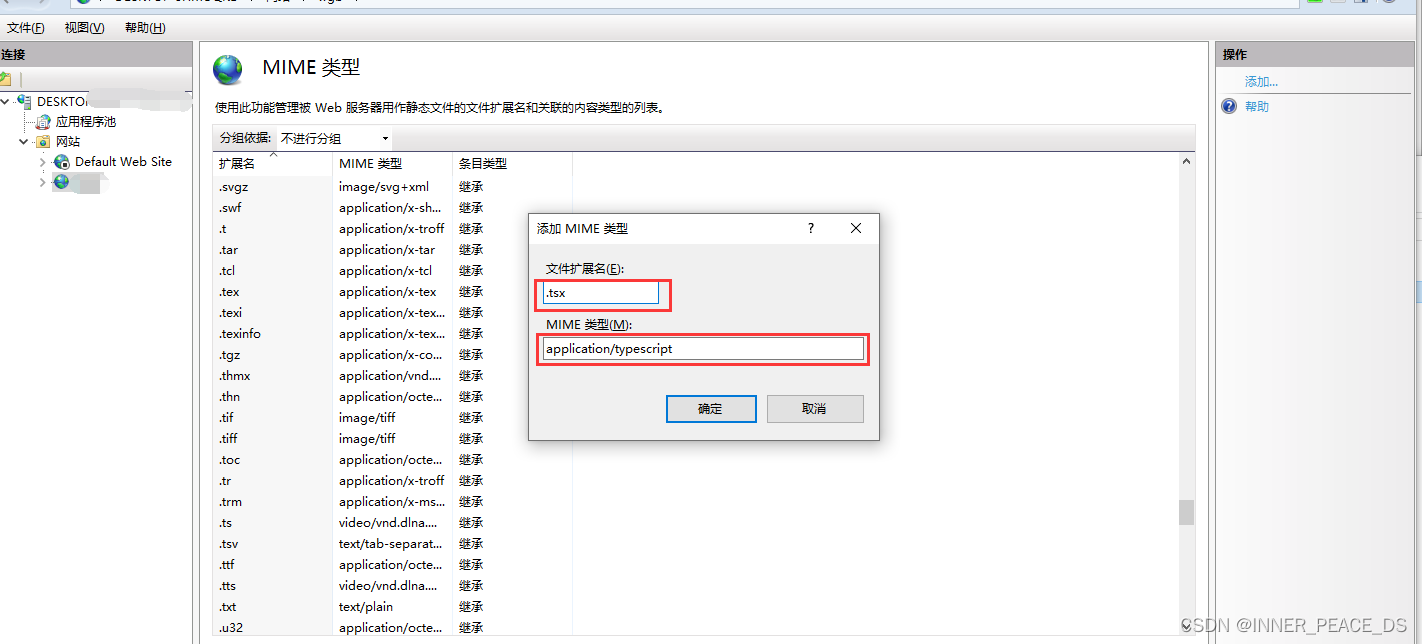Open the 帮助(H) menu
Viewport: 1422px width, 644px height.
[145, 28]
